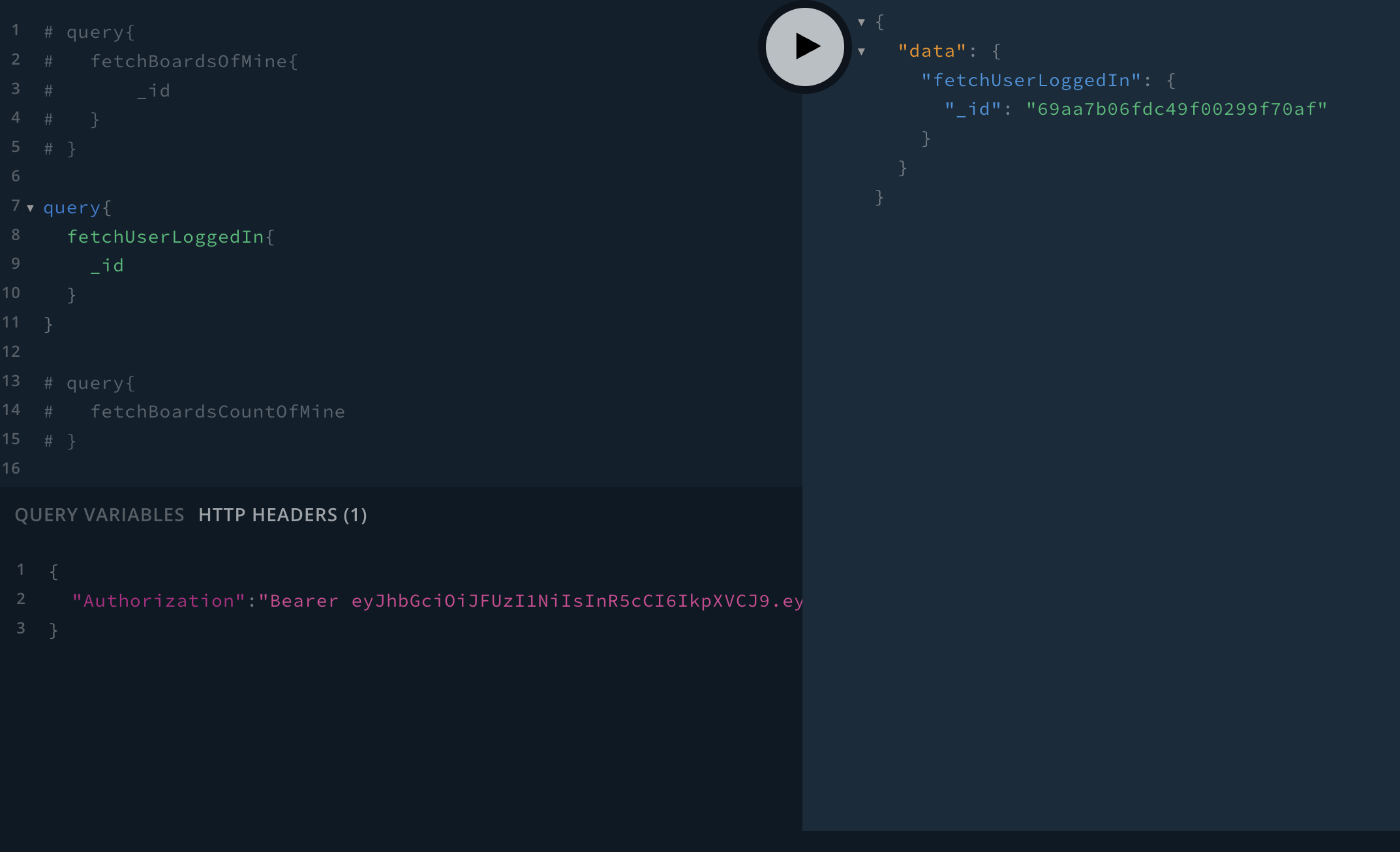Click "fetchUserLoggedIn" key in response pane
1400x852 pixels.
(x=1031, y=80)
